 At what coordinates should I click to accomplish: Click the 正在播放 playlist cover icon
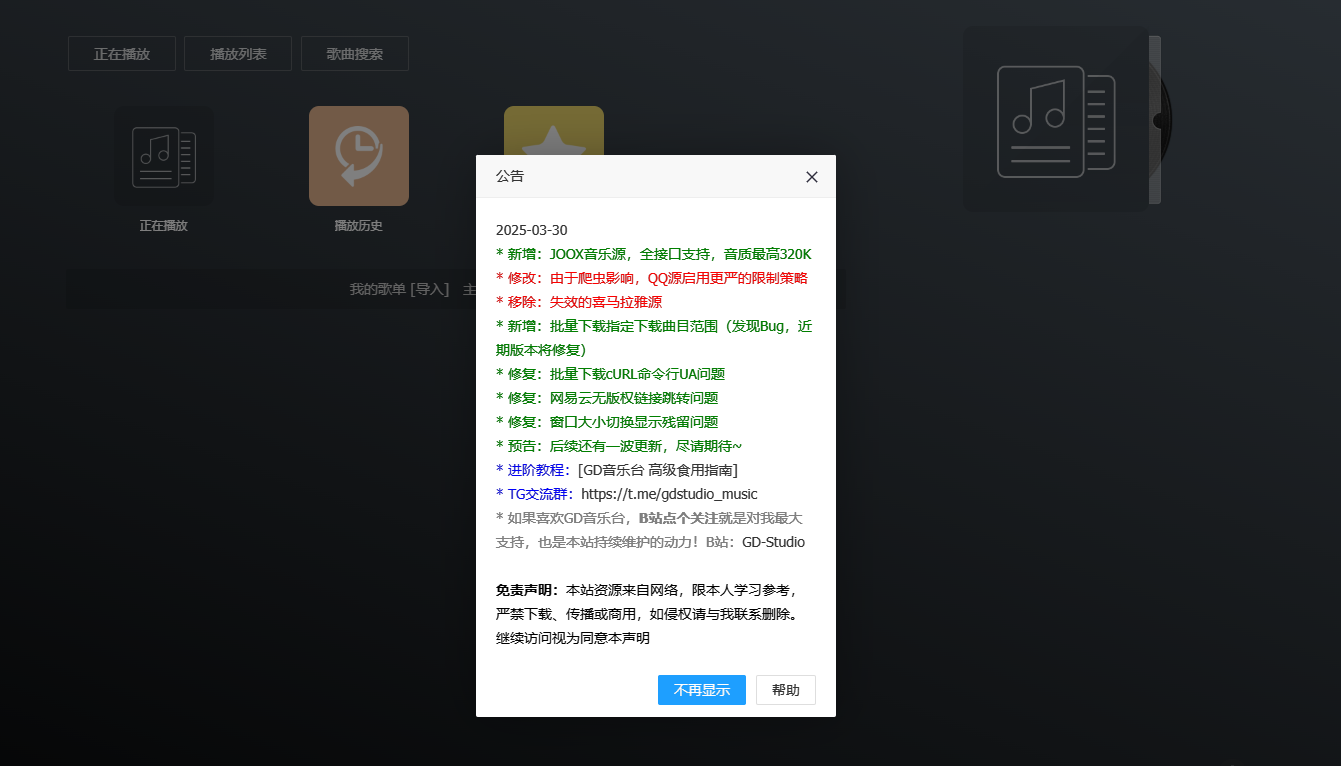click(163, 156)
